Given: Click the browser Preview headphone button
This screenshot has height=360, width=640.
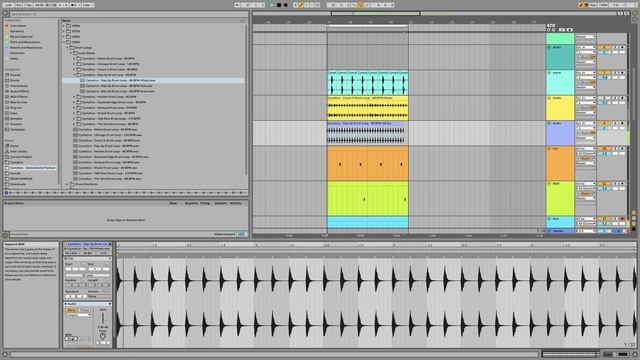Looking at the screenshot, I should 6,193.
